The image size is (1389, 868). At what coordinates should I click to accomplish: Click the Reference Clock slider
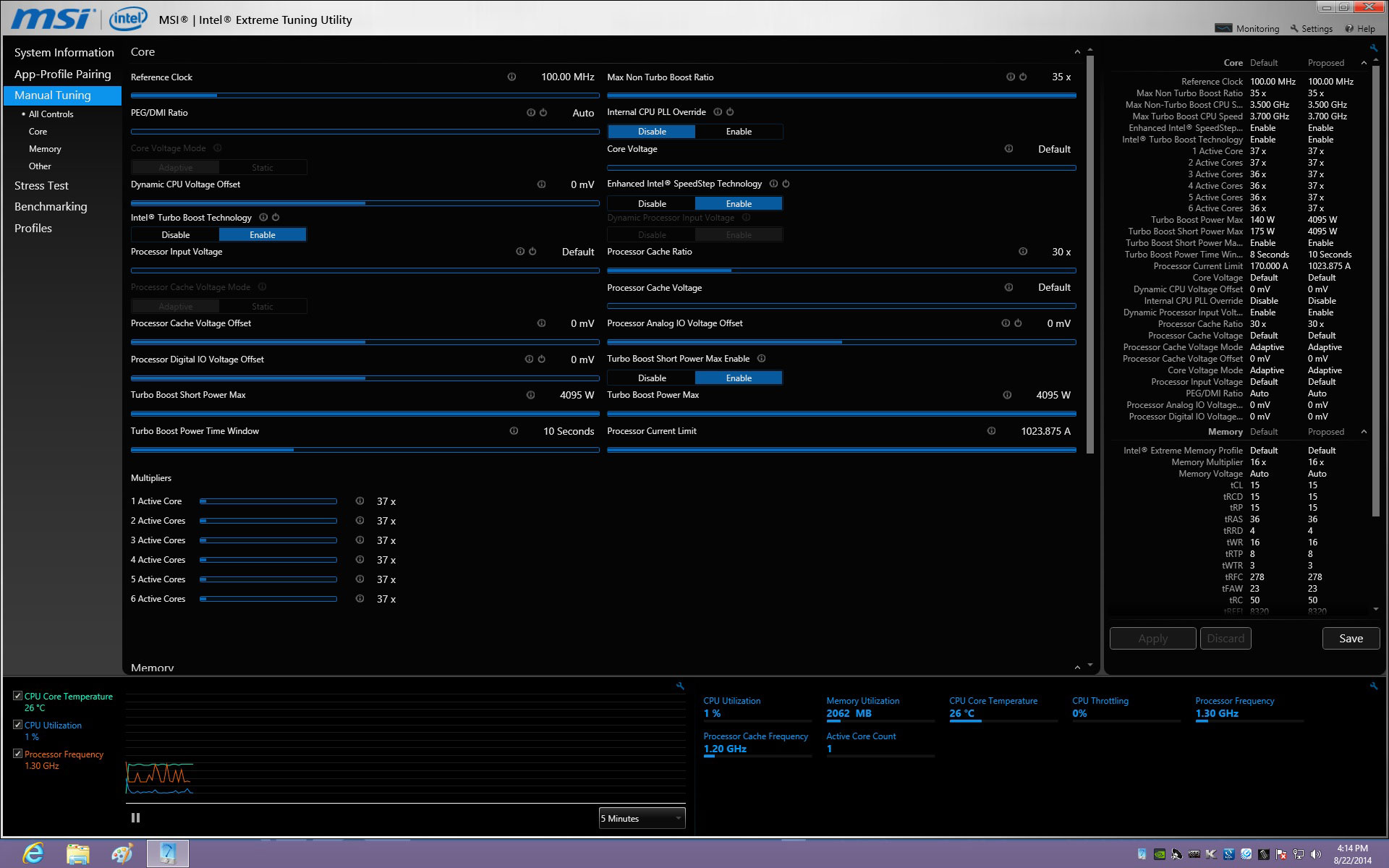click(365, 95)
